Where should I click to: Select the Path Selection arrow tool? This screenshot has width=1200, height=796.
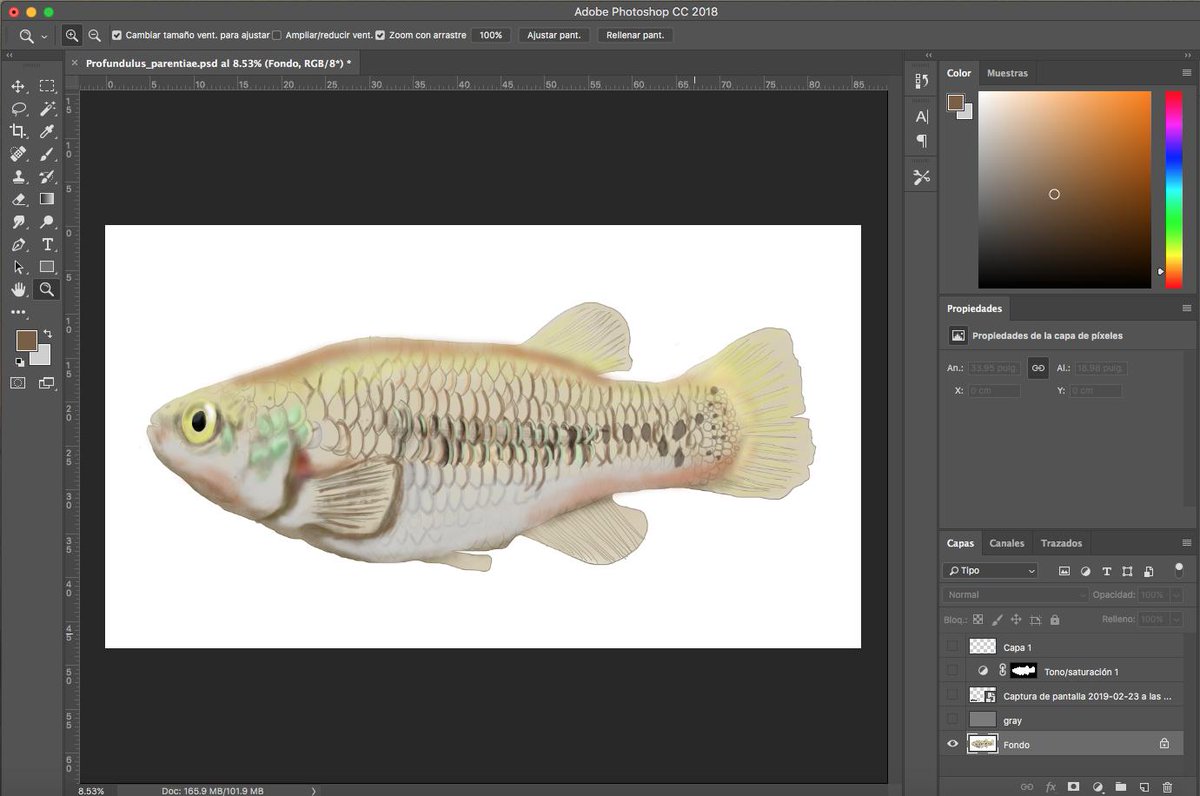tap(18, 267)
